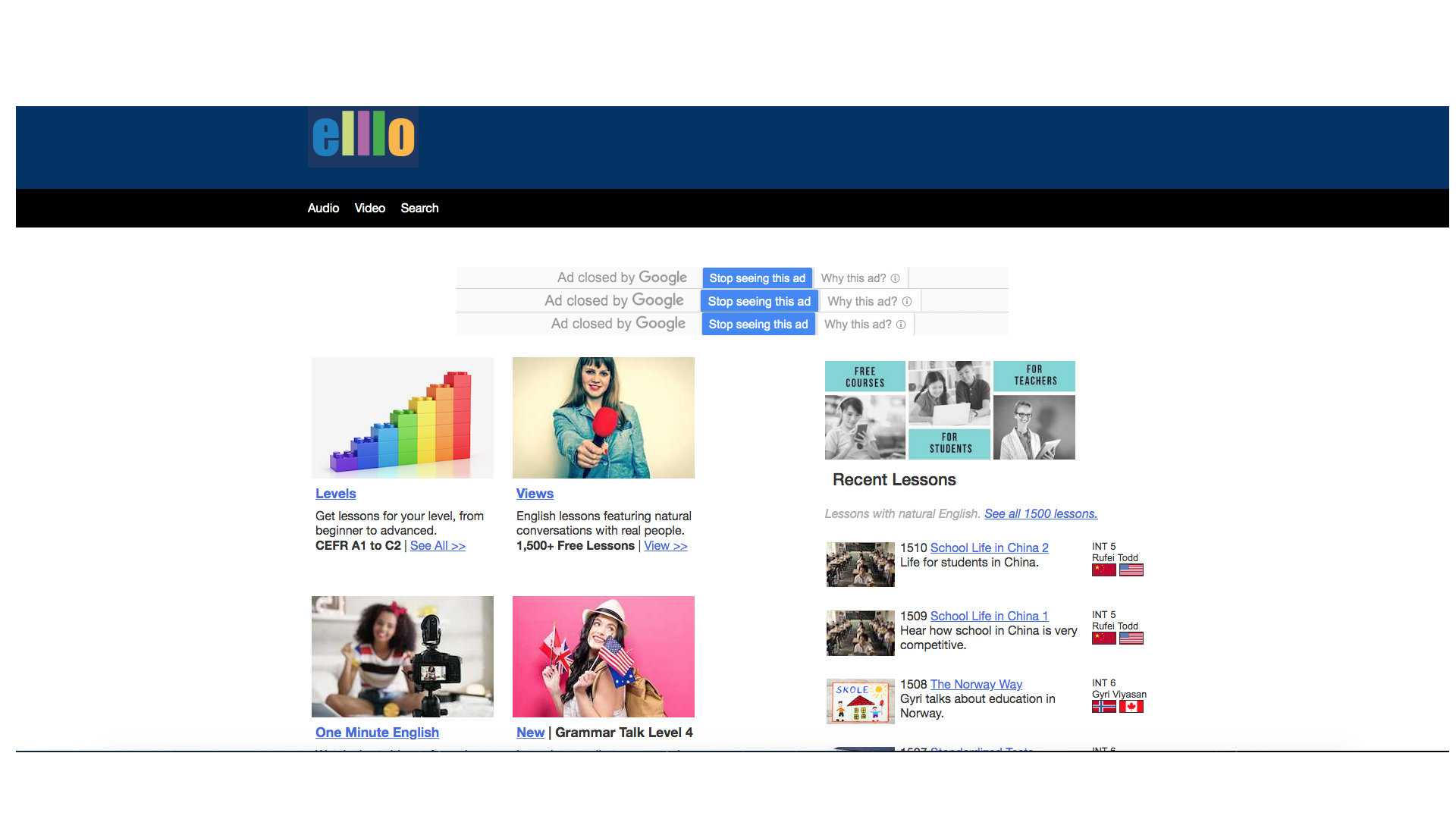Click Canada flag icon for lesson 1508
This screenshot has height=819, width=1456.
point(1131,707)
